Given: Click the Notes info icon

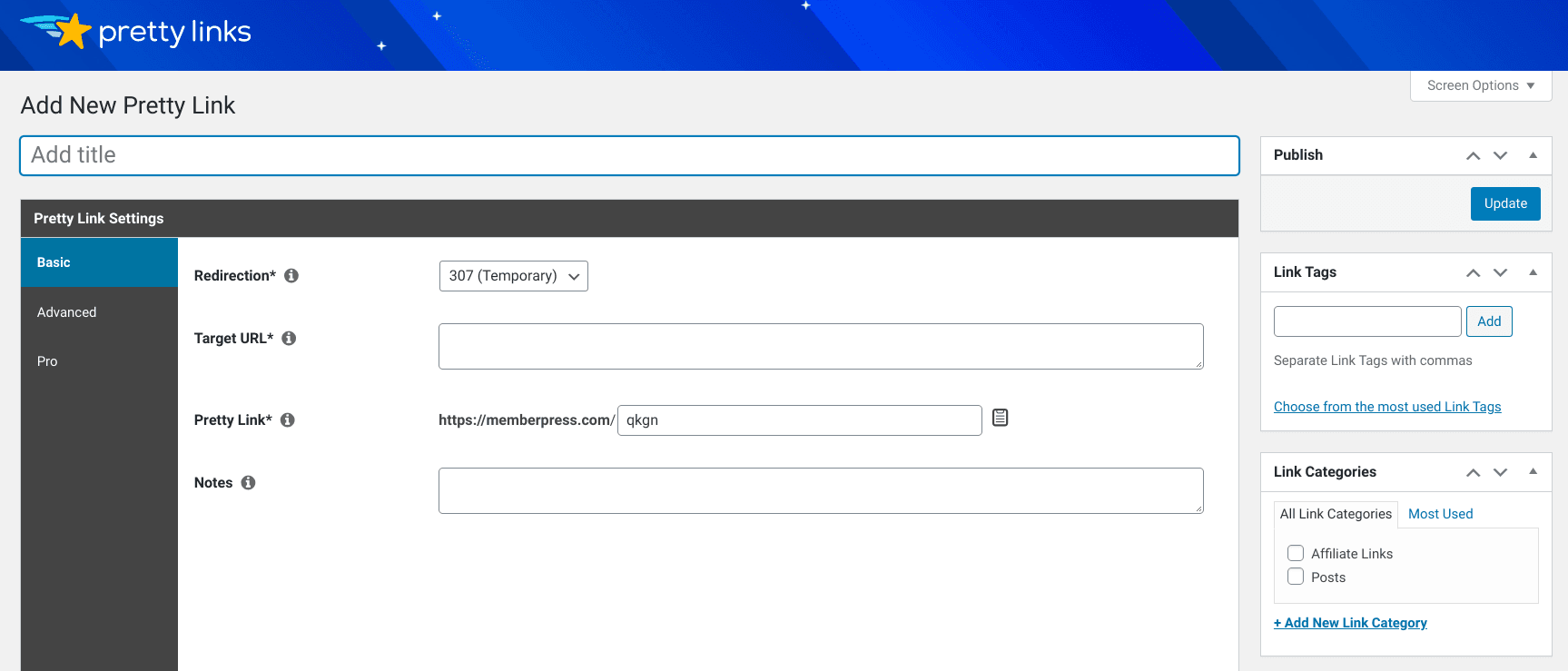Looking at the screenshot, I should pyautogui.click(x=248, y=482).
